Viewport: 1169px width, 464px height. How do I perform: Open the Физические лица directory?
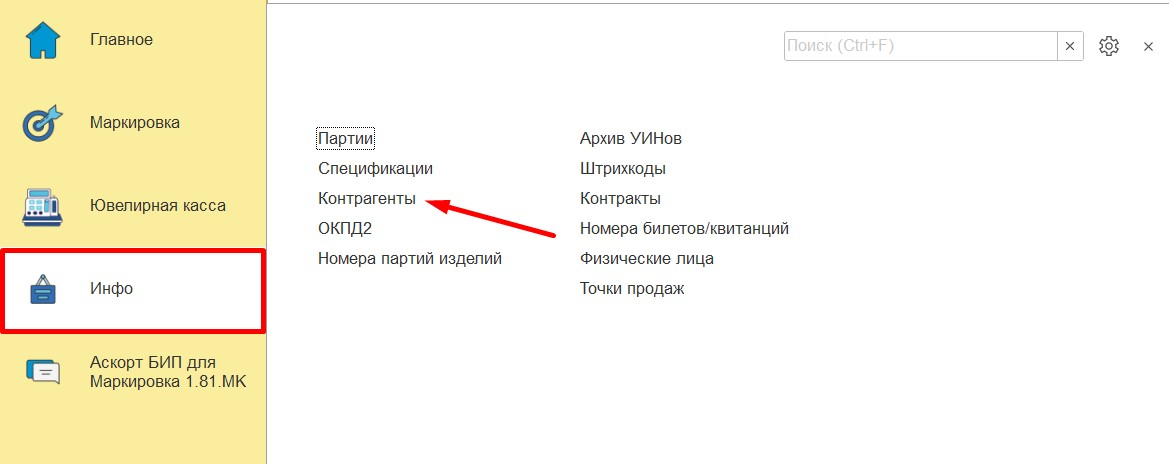coord(647,258)
